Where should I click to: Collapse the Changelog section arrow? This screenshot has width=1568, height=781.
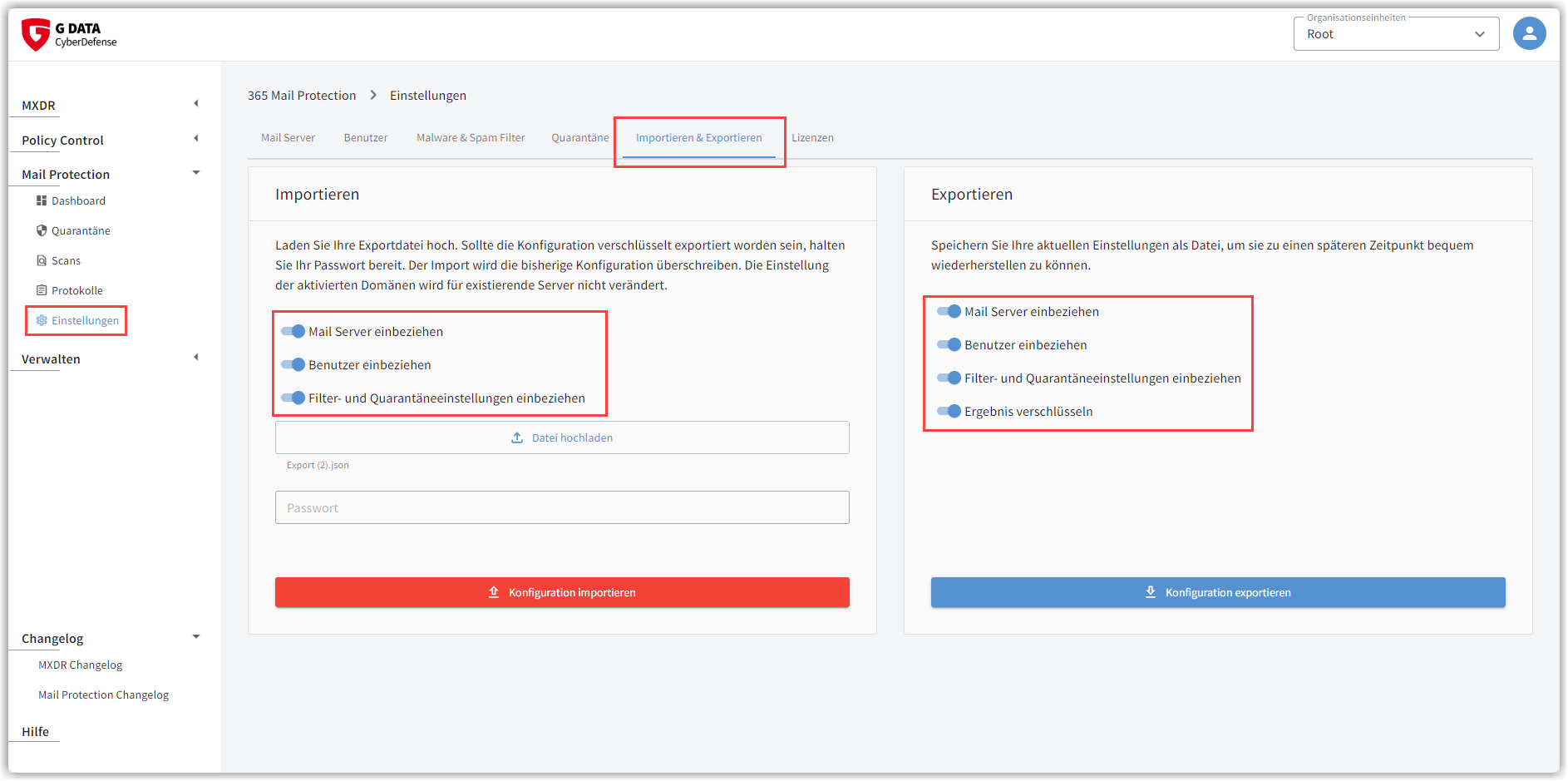pyautogui.click(x=196, y=636)
